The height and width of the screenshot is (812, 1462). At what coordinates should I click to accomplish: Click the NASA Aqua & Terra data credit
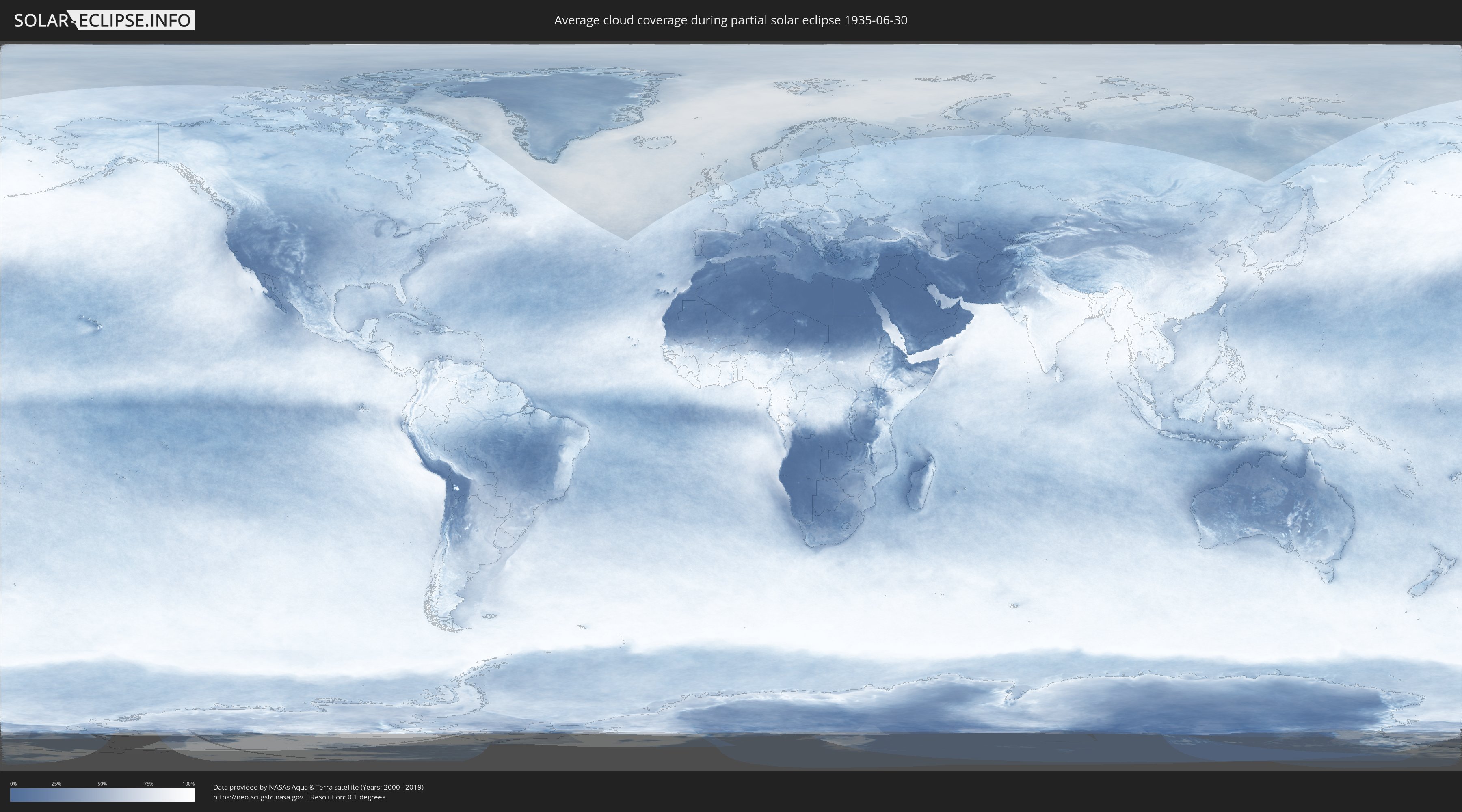(x=318, y=787)
